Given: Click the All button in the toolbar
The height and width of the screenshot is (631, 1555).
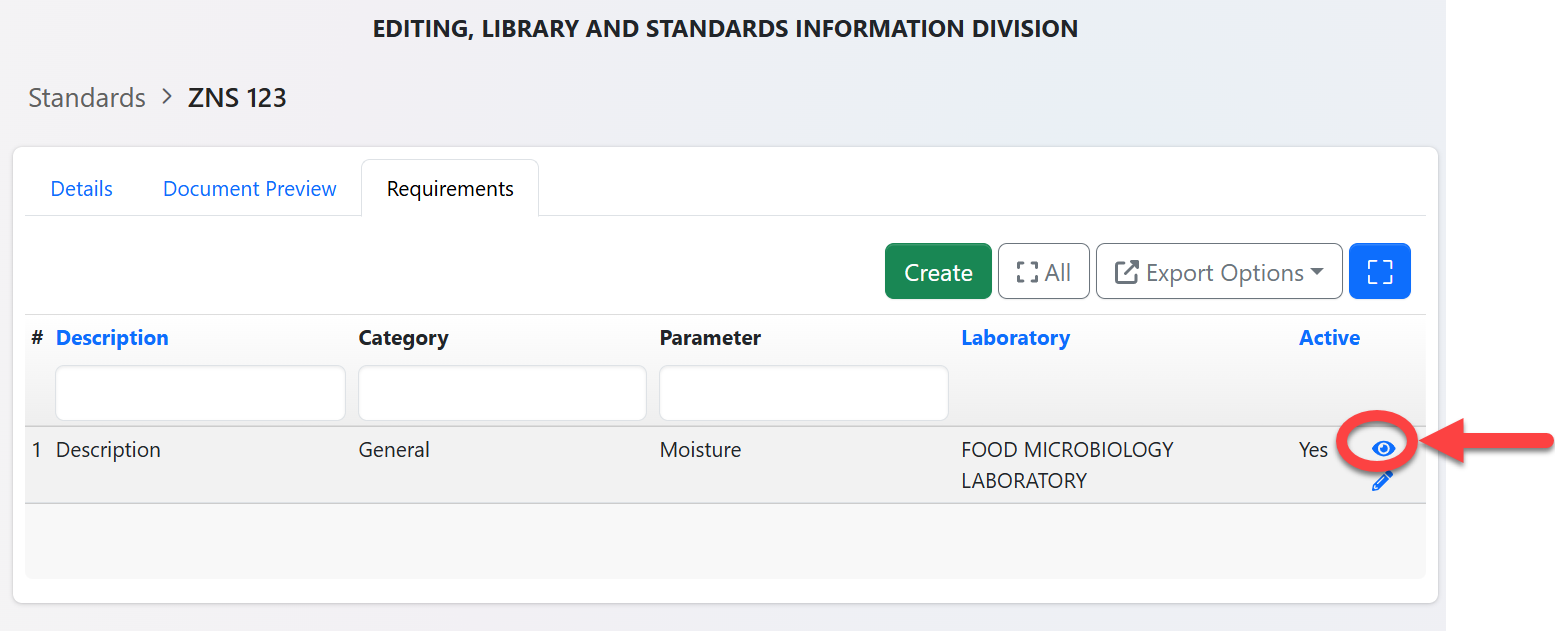Looking at the screenshot, I should tap(1043, 272).
